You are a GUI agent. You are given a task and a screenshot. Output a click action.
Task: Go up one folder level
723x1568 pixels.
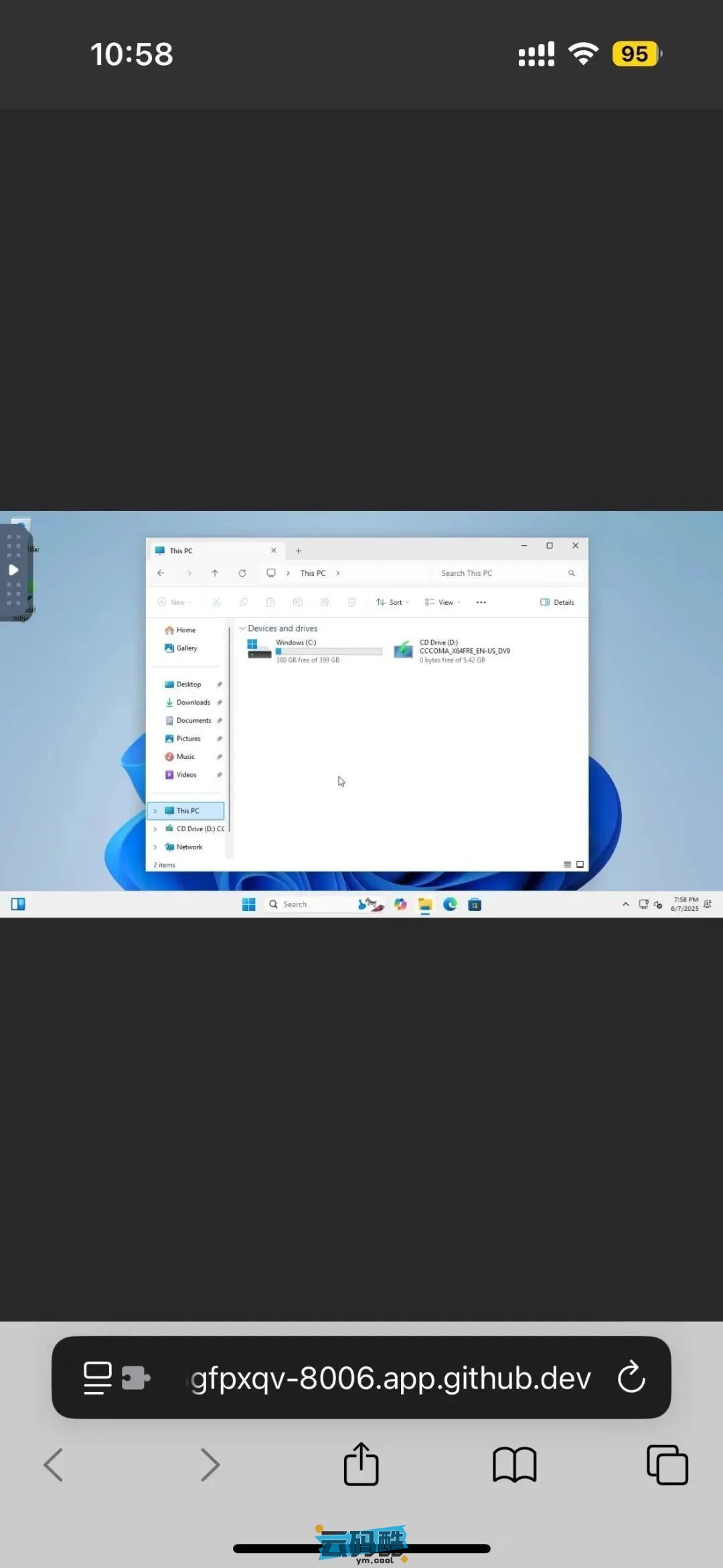tap(215, 573)
